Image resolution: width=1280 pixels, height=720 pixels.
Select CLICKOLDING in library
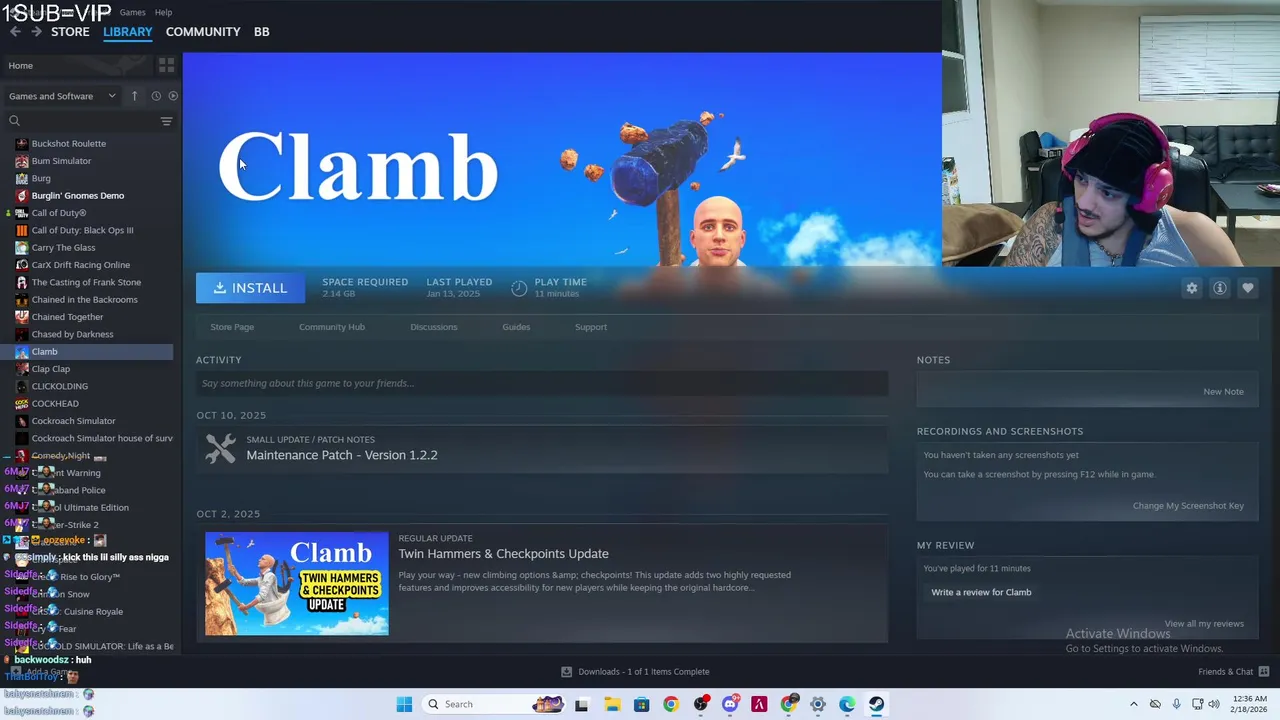(x=59, y=386)
